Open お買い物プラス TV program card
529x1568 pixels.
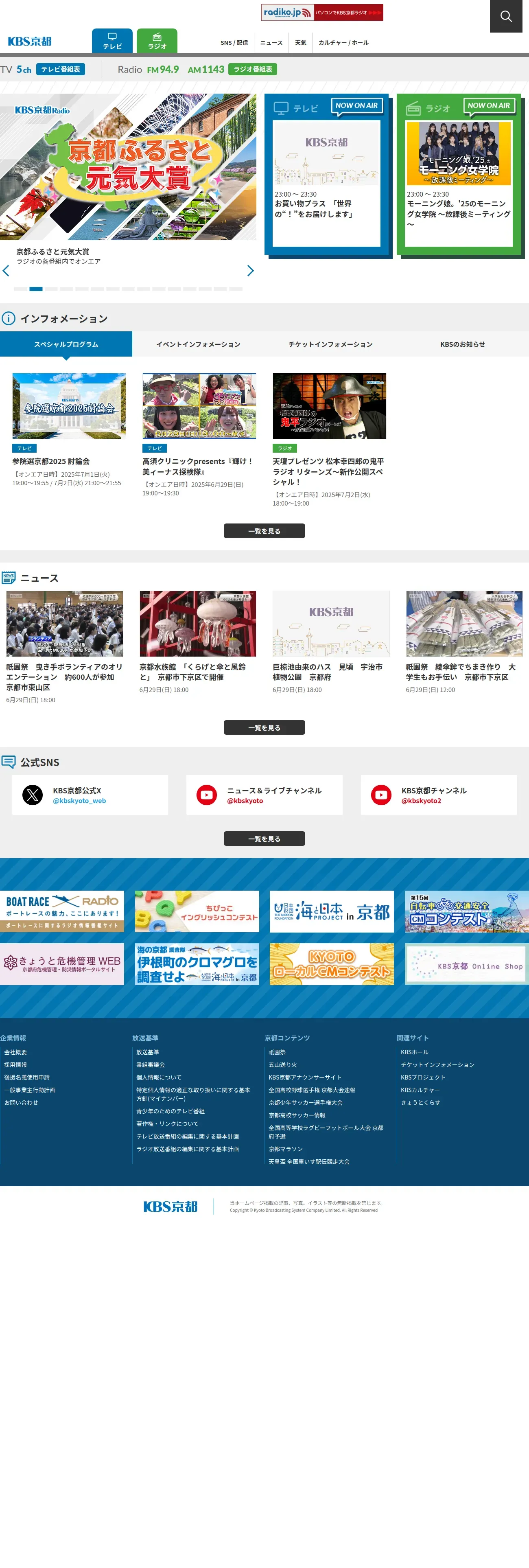pyautogui.click(x=326, y=183)
